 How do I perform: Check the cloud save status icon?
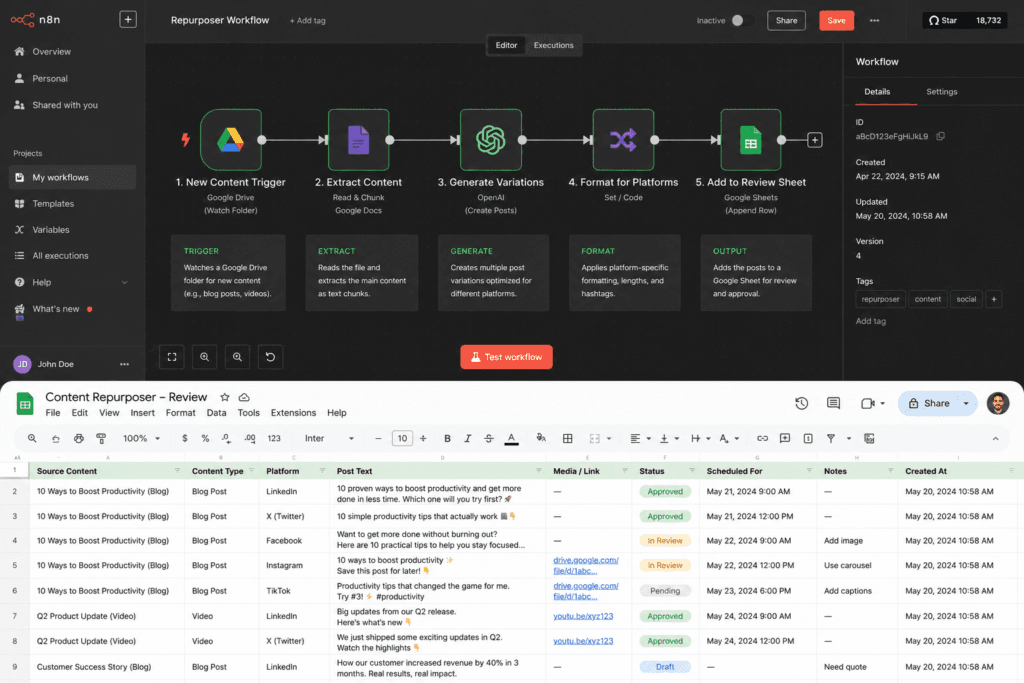244,397
